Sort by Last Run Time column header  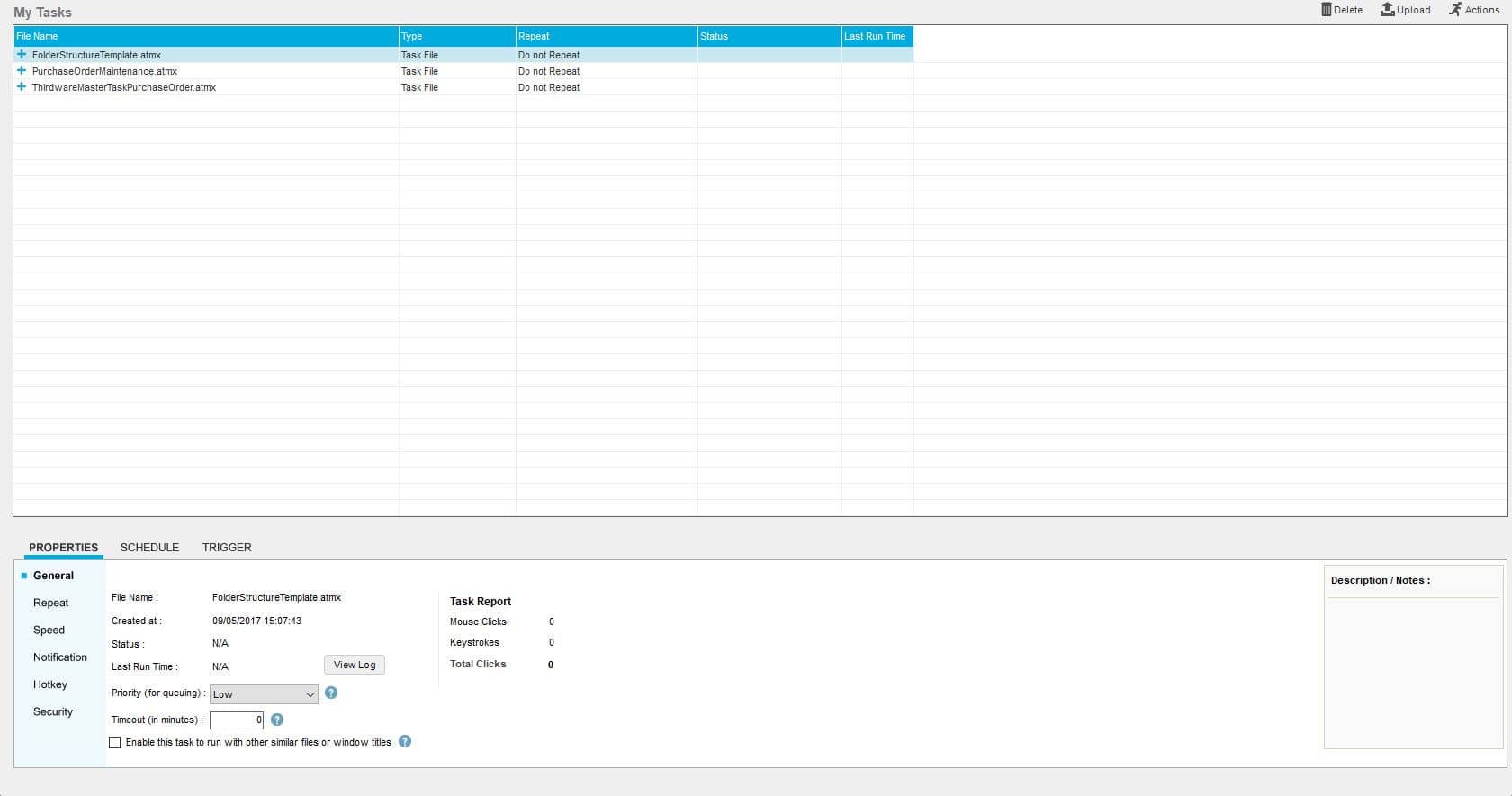click(x=877, y=36)
